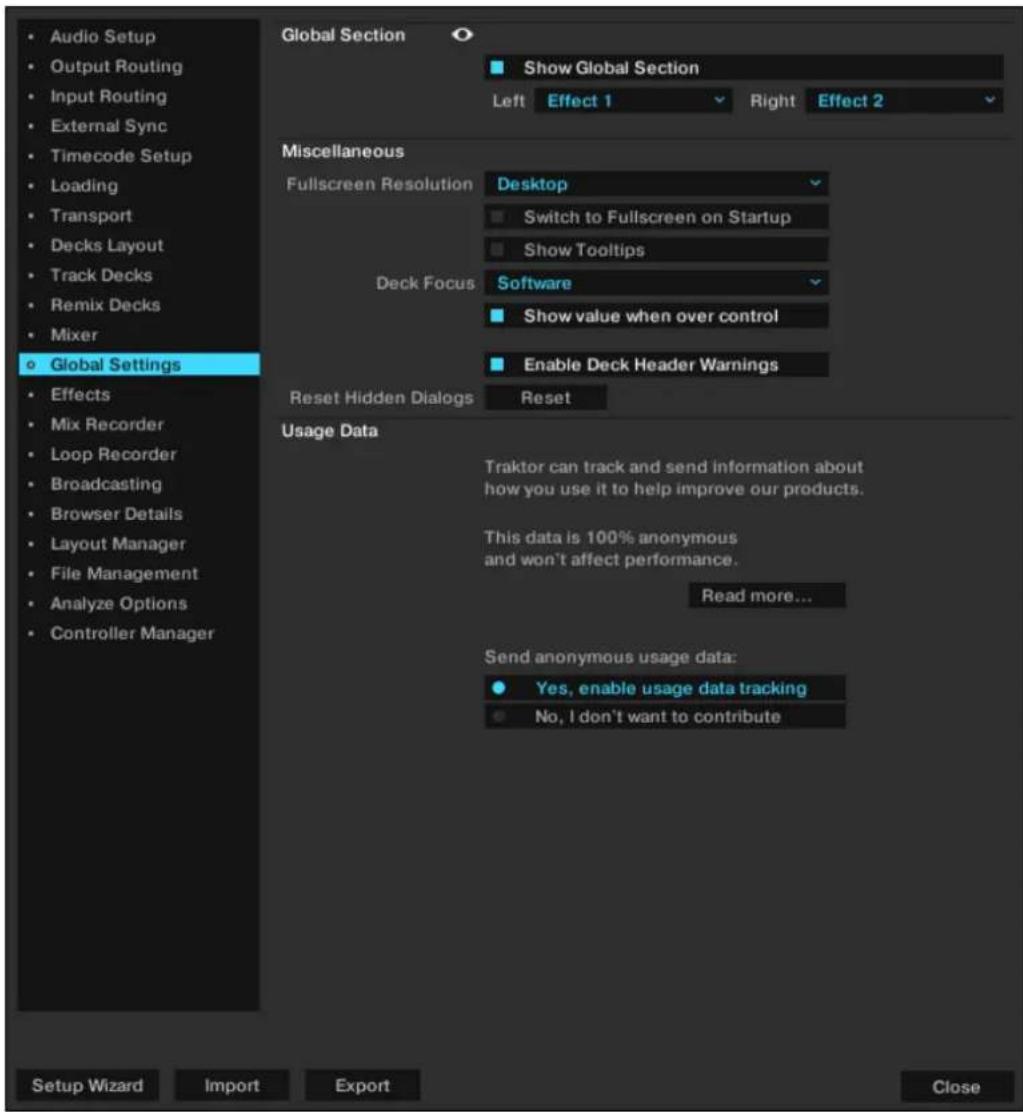
Task: Open the Deck Focus dropdown
Action: pos(656,283)
